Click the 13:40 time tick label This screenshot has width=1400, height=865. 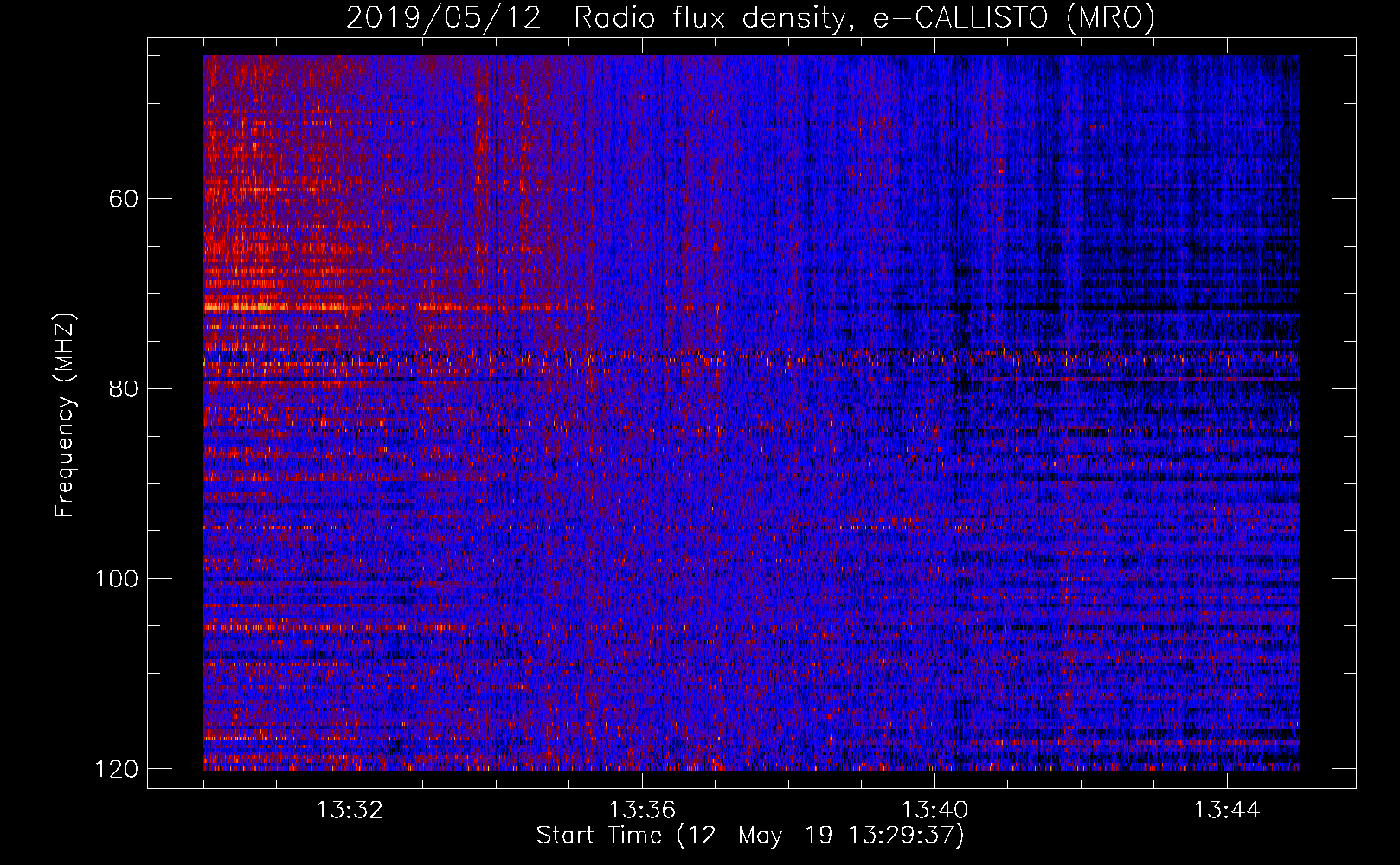pos(934,811)
